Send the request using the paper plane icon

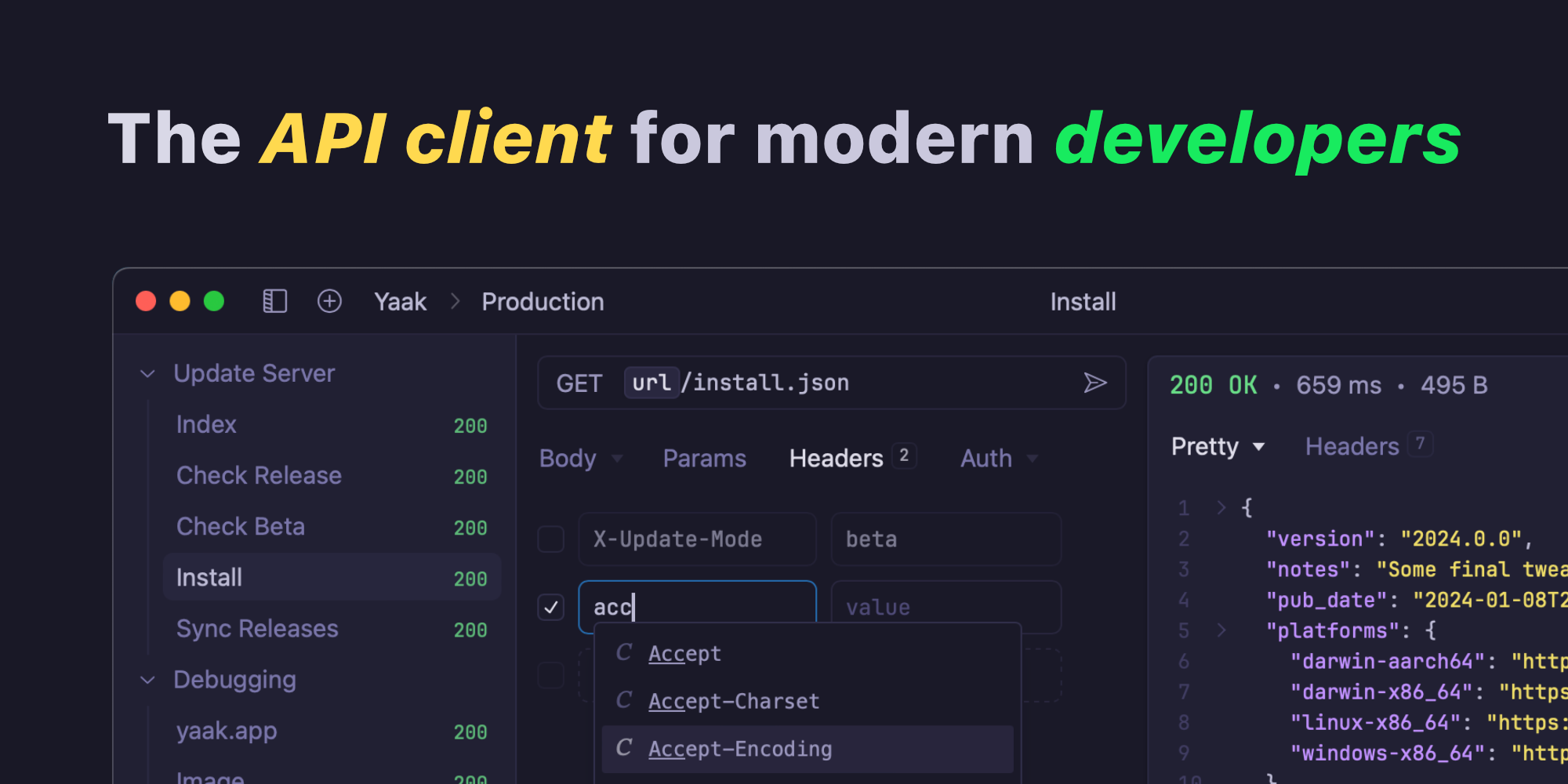[x=1097, y=383]
